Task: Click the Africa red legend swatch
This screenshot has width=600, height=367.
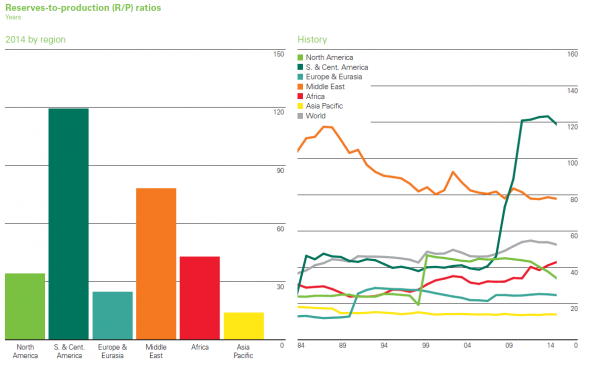Action: pos(300,96)
